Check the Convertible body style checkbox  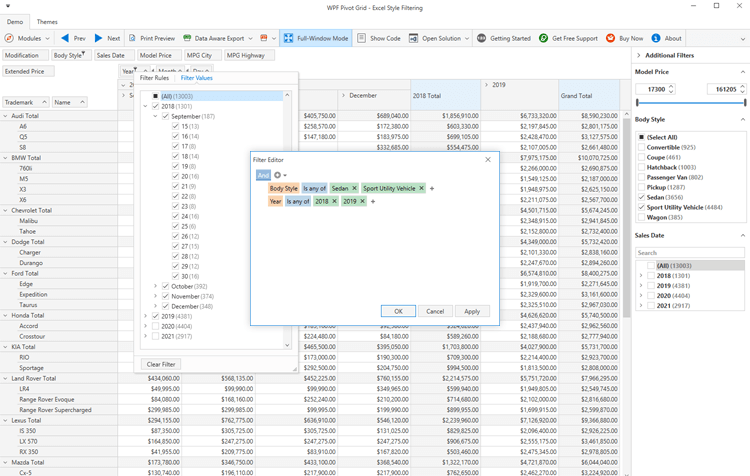tap(642, 147)
